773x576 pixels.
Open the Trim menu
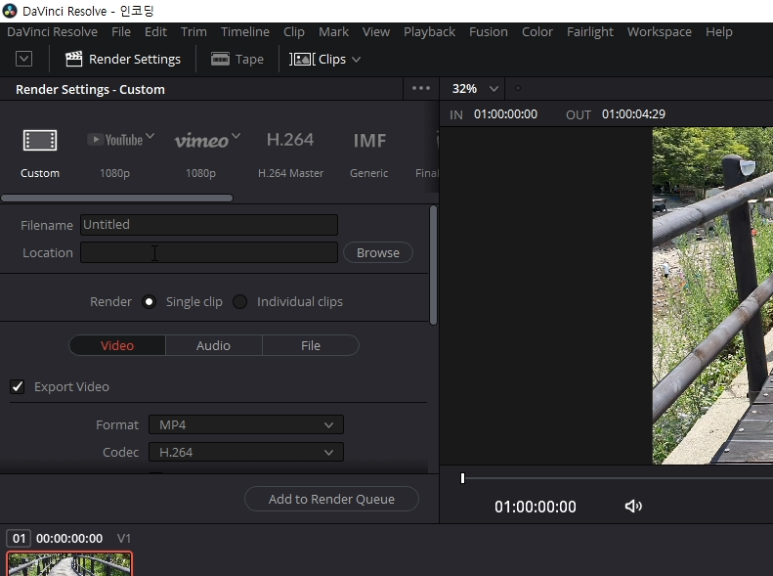pyautogui.click(x=194, y=32)
